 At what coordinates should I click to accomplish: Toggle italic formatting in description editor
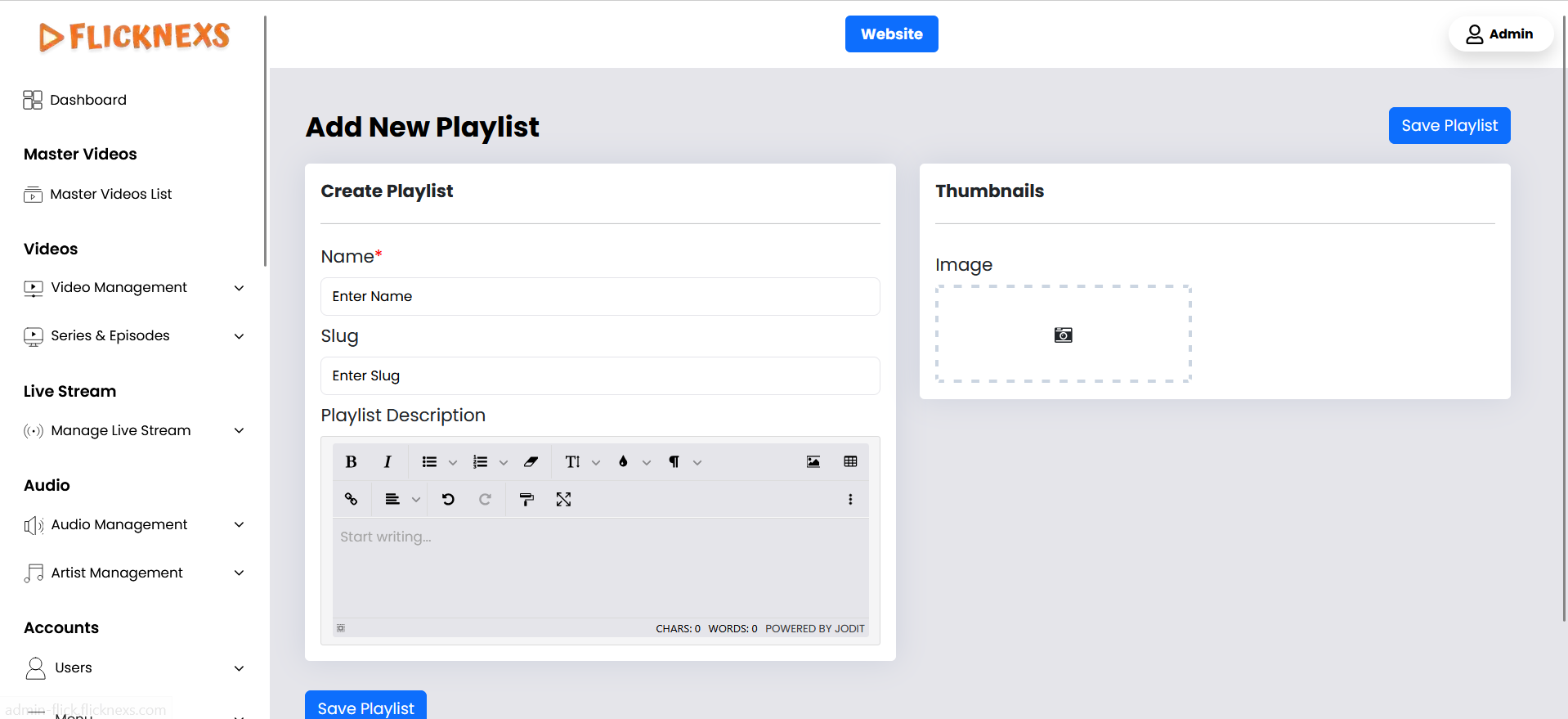coord(388,462)
